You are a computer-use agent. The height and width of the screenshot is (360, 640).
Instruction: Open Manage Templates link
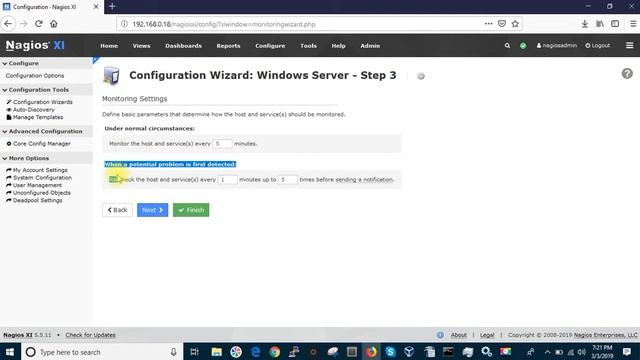tap(38, 117)
